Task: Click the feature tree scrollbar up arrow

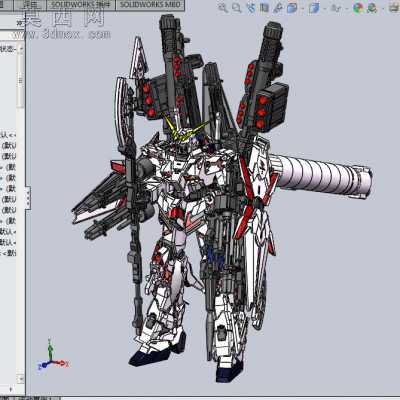Action: [20, 49]
